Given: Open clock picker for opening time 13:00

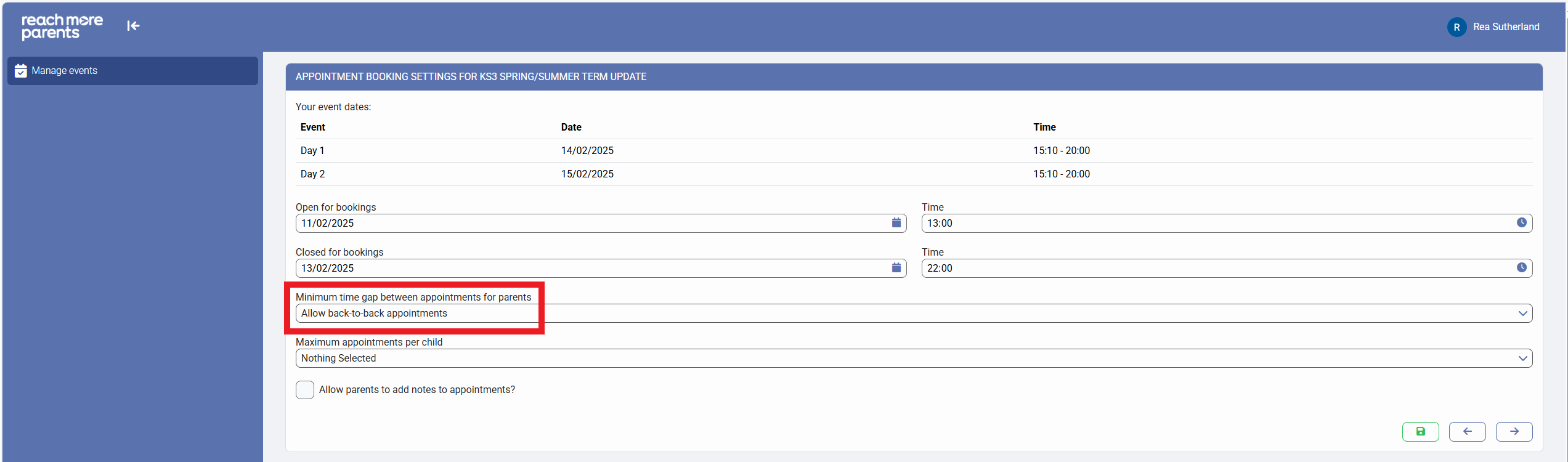Looking at the screenshot, I should (x=1521, y=223).
